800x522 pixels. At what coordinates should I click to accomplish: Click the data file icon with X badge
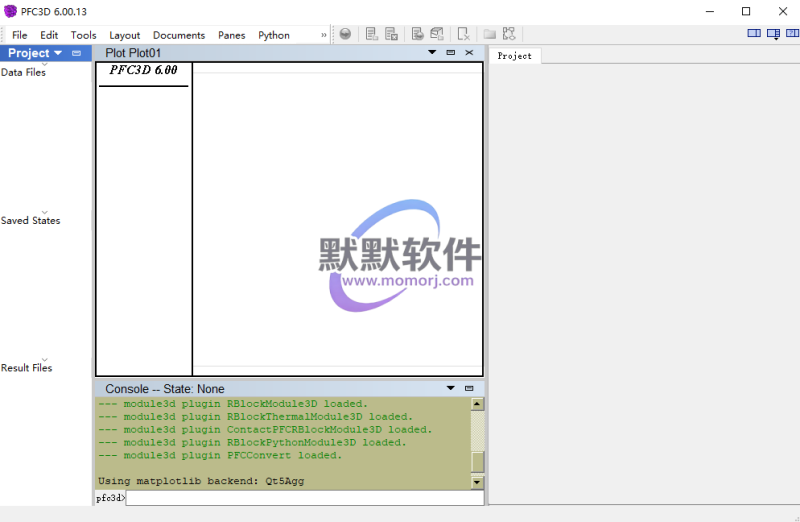click(x=391, y=34)
